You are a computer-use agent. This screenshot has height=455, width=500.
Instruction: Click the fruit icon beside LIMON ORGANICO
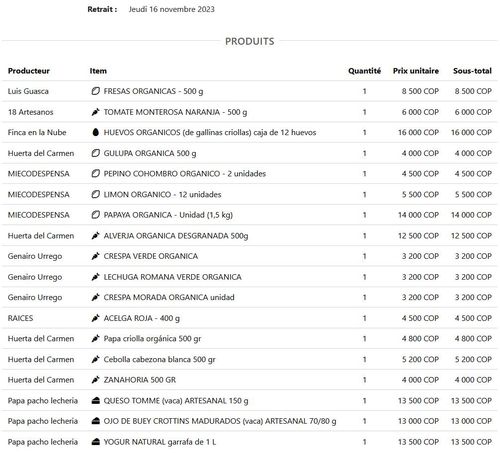95,194
